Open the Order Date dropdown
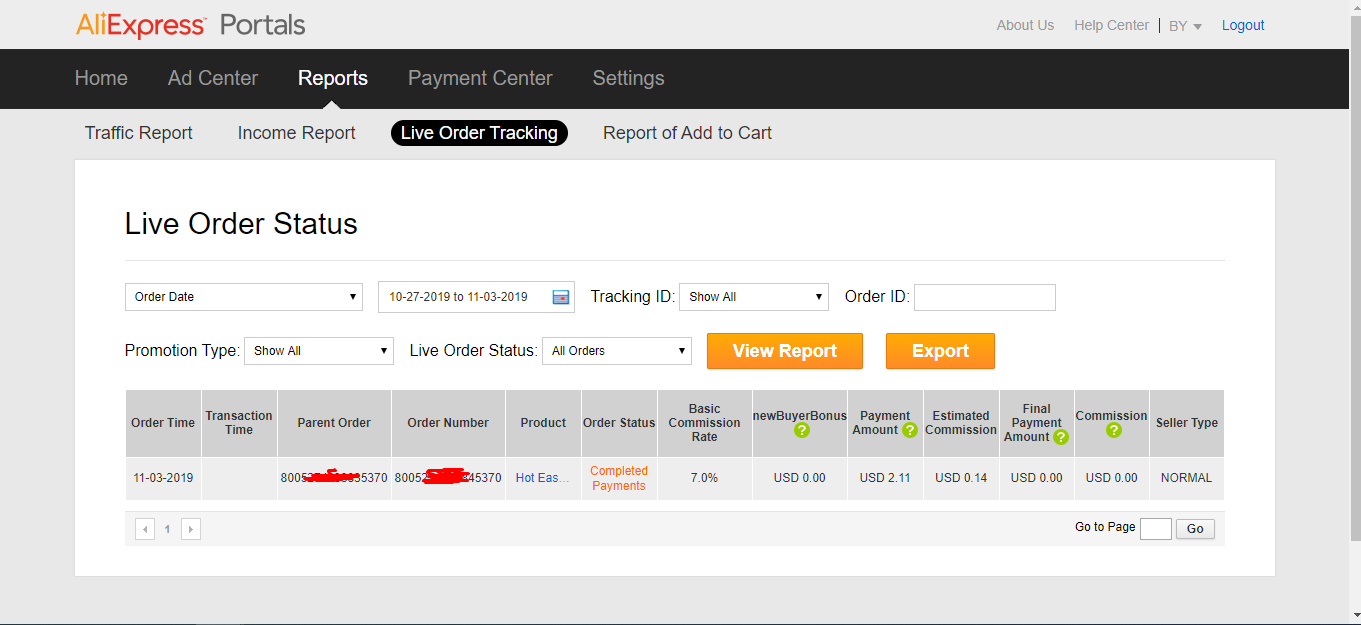The image size is (1361, 625). click(x=244, y=297)
